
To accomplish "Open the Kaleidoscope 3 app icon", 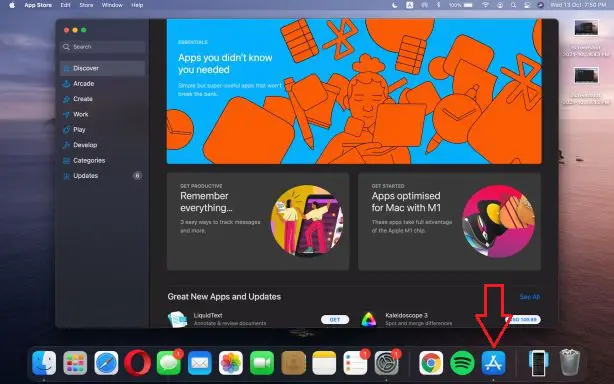I will (368, 319).
